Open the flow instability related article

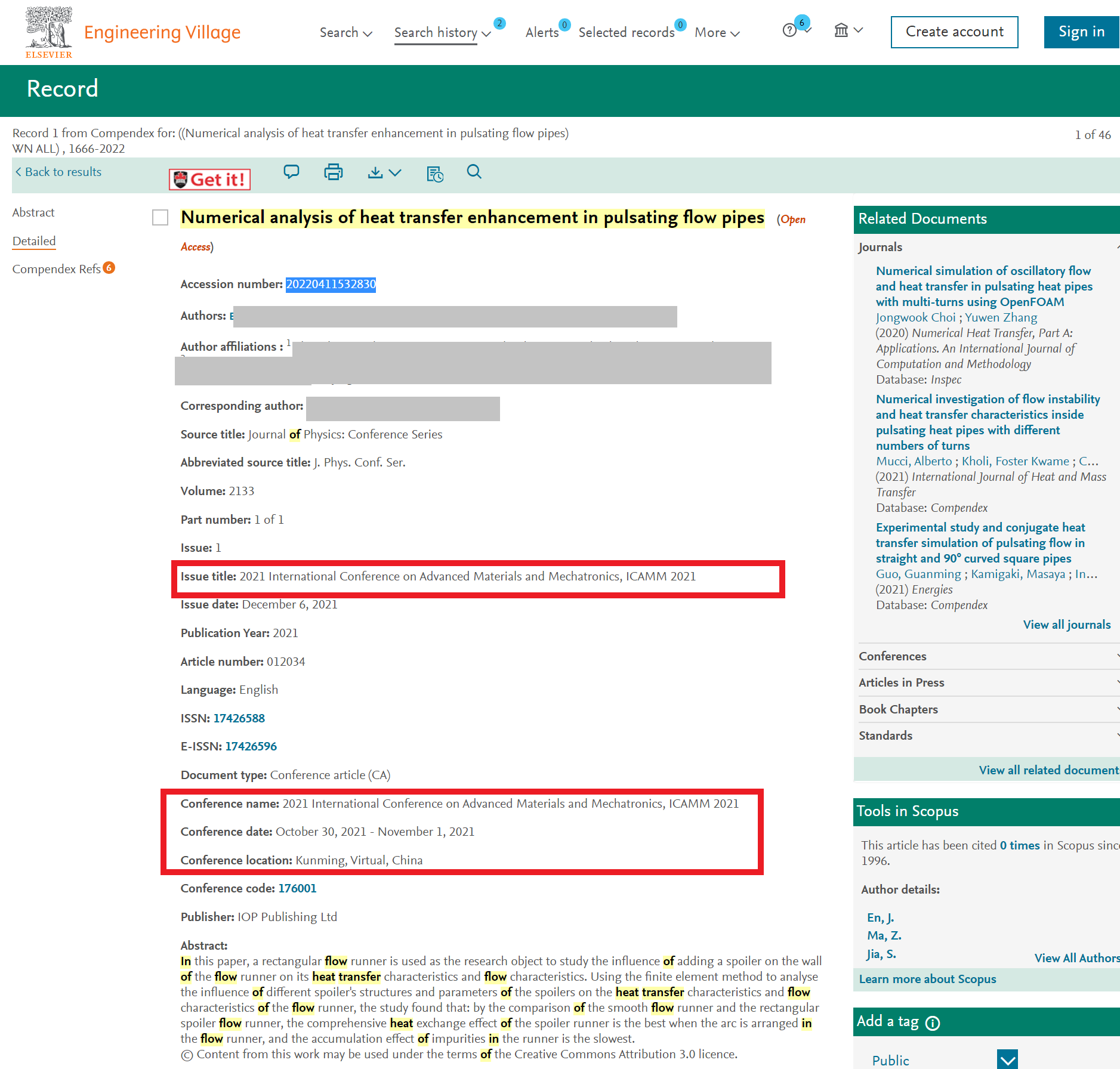[x=988, y=422]
